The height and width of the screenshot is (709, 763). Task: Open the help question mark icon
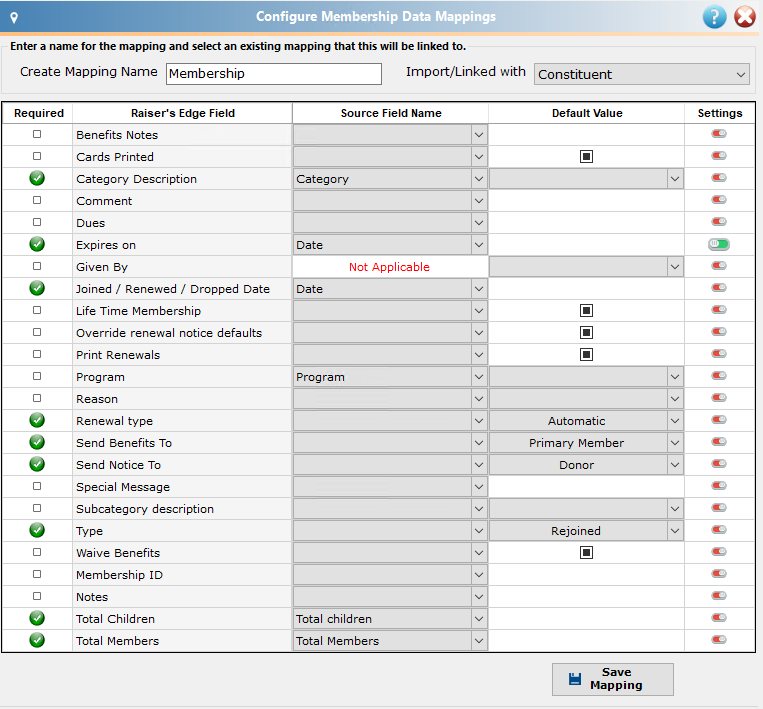click(714, 17)
